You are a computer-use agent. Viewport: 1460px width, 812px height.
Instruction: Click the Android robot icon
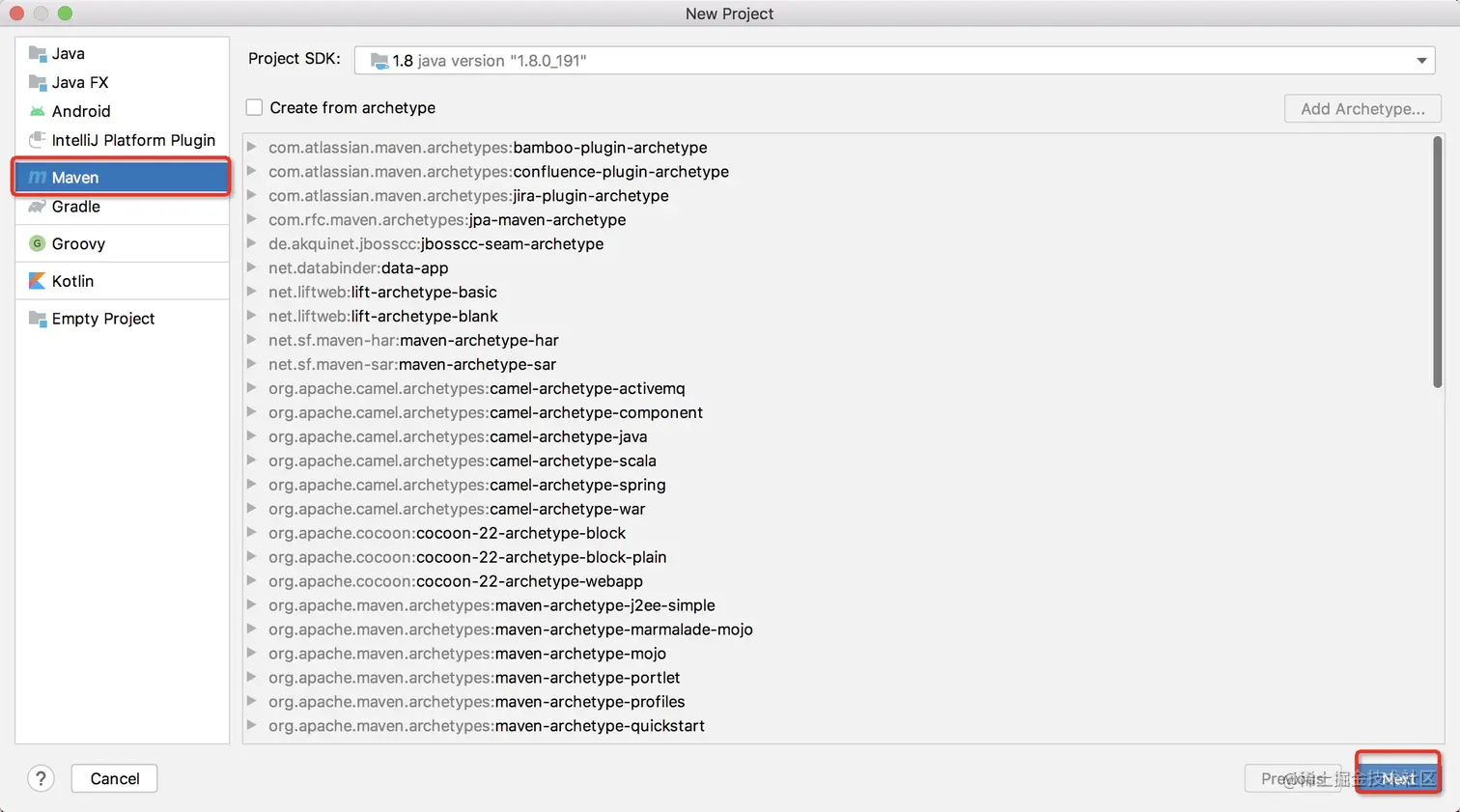[38, 111]
